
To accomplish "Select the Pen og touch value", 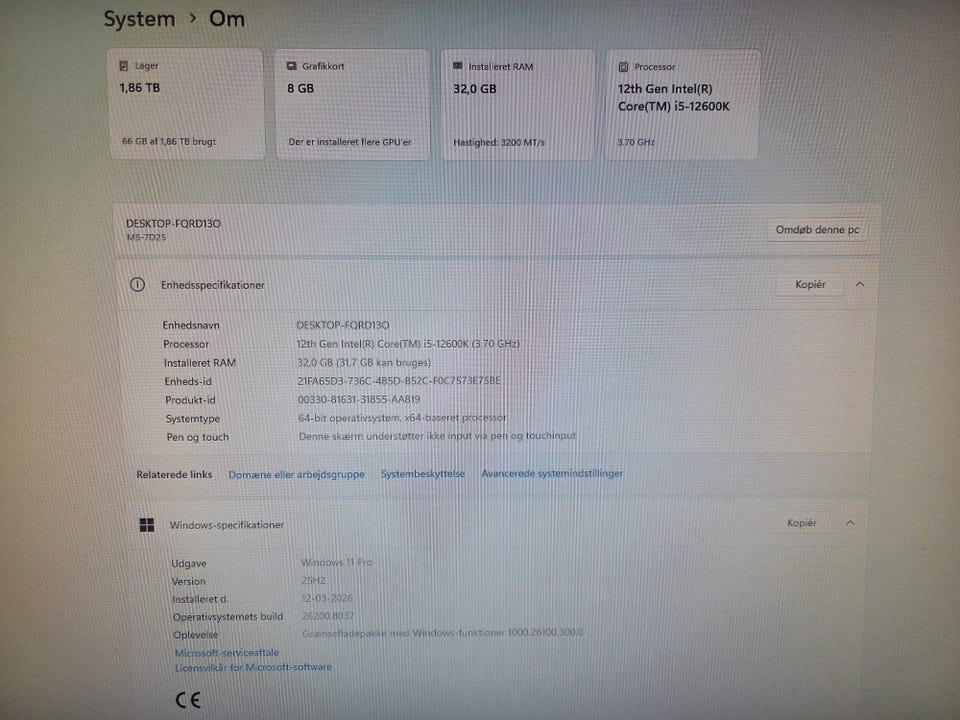I will point(437,437).
